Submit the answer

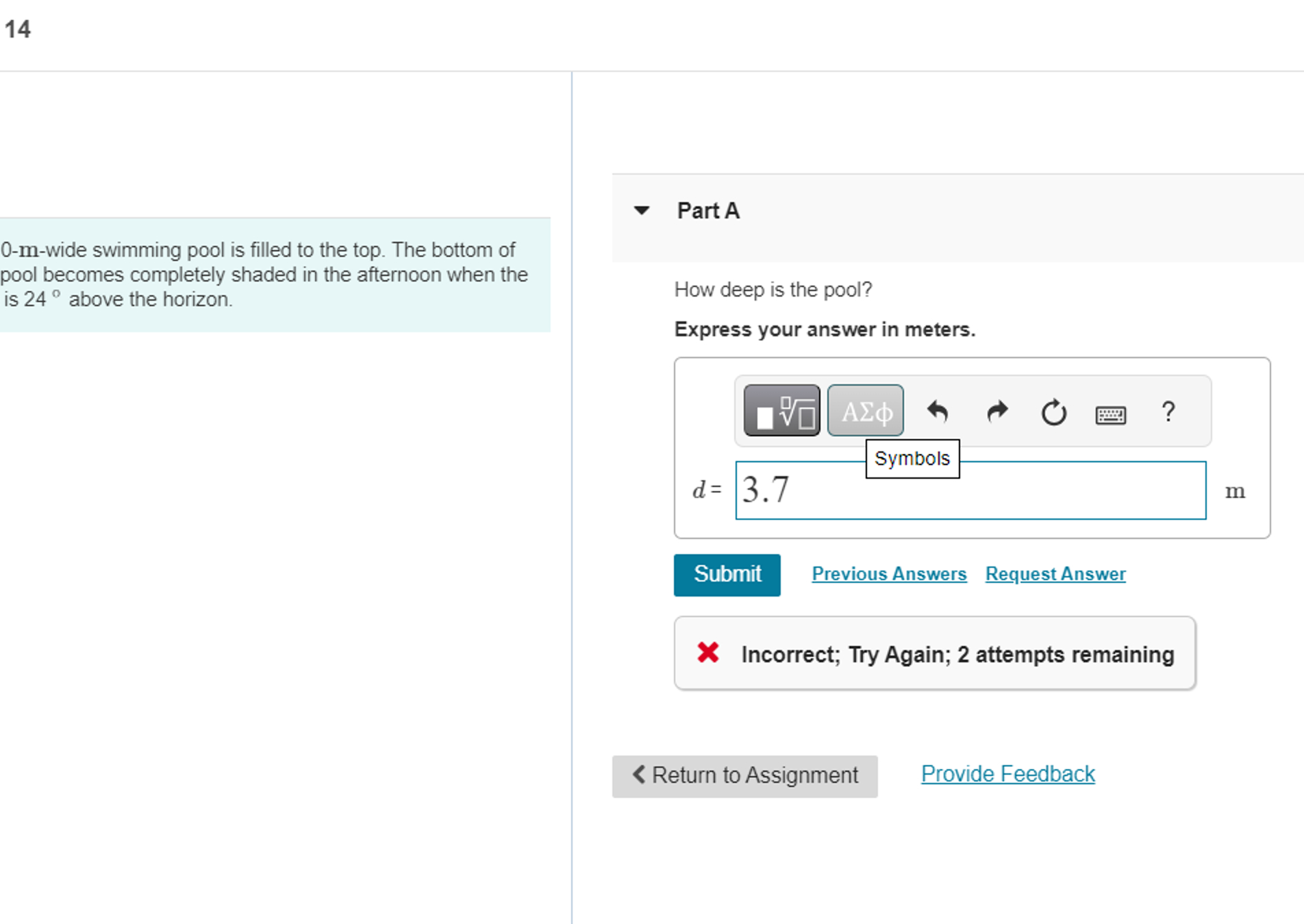(x=727, y=574)
